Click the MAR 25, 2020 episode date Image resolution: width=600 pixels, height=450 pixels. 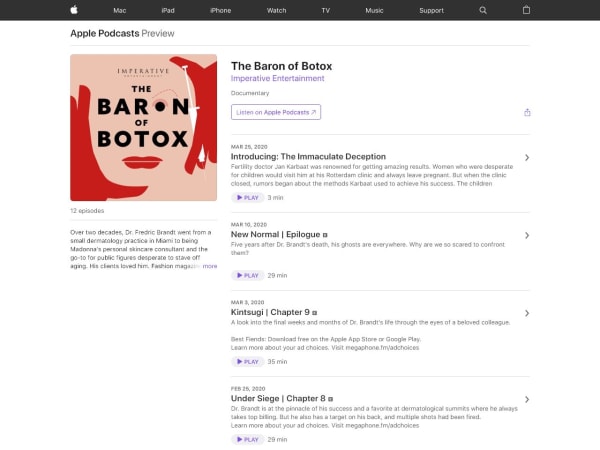[249, 147]
